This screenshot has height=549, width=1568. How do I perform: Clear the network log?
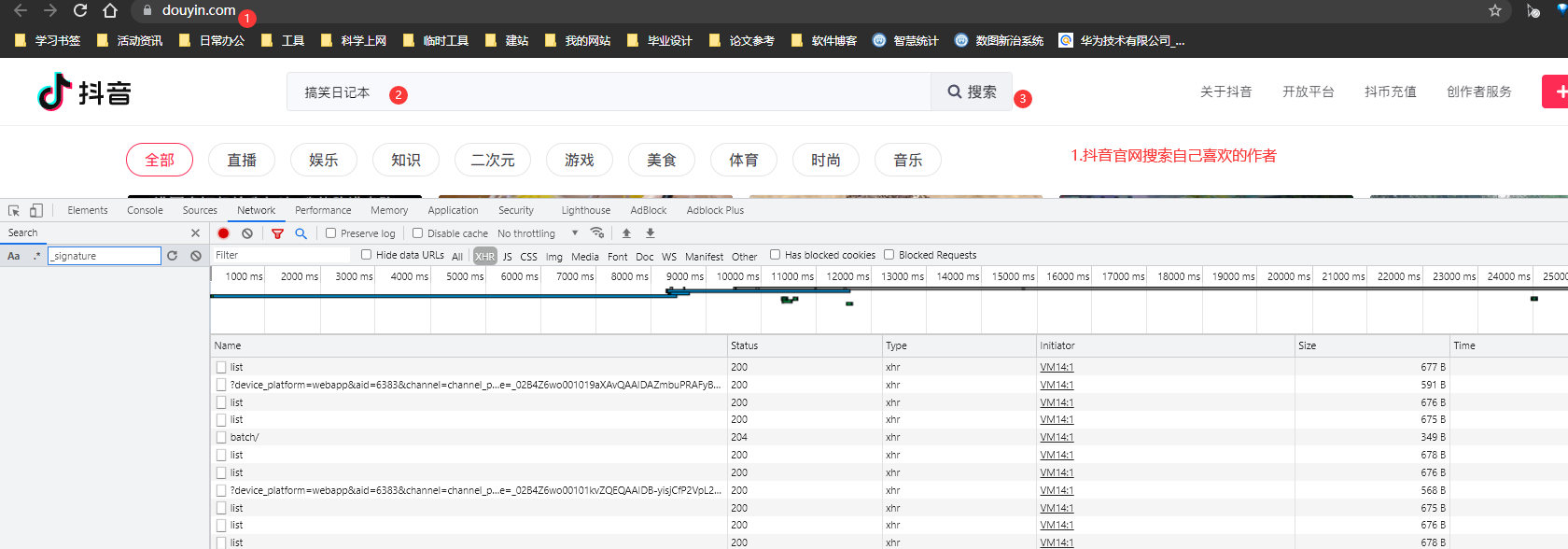(x=247, y=233)
